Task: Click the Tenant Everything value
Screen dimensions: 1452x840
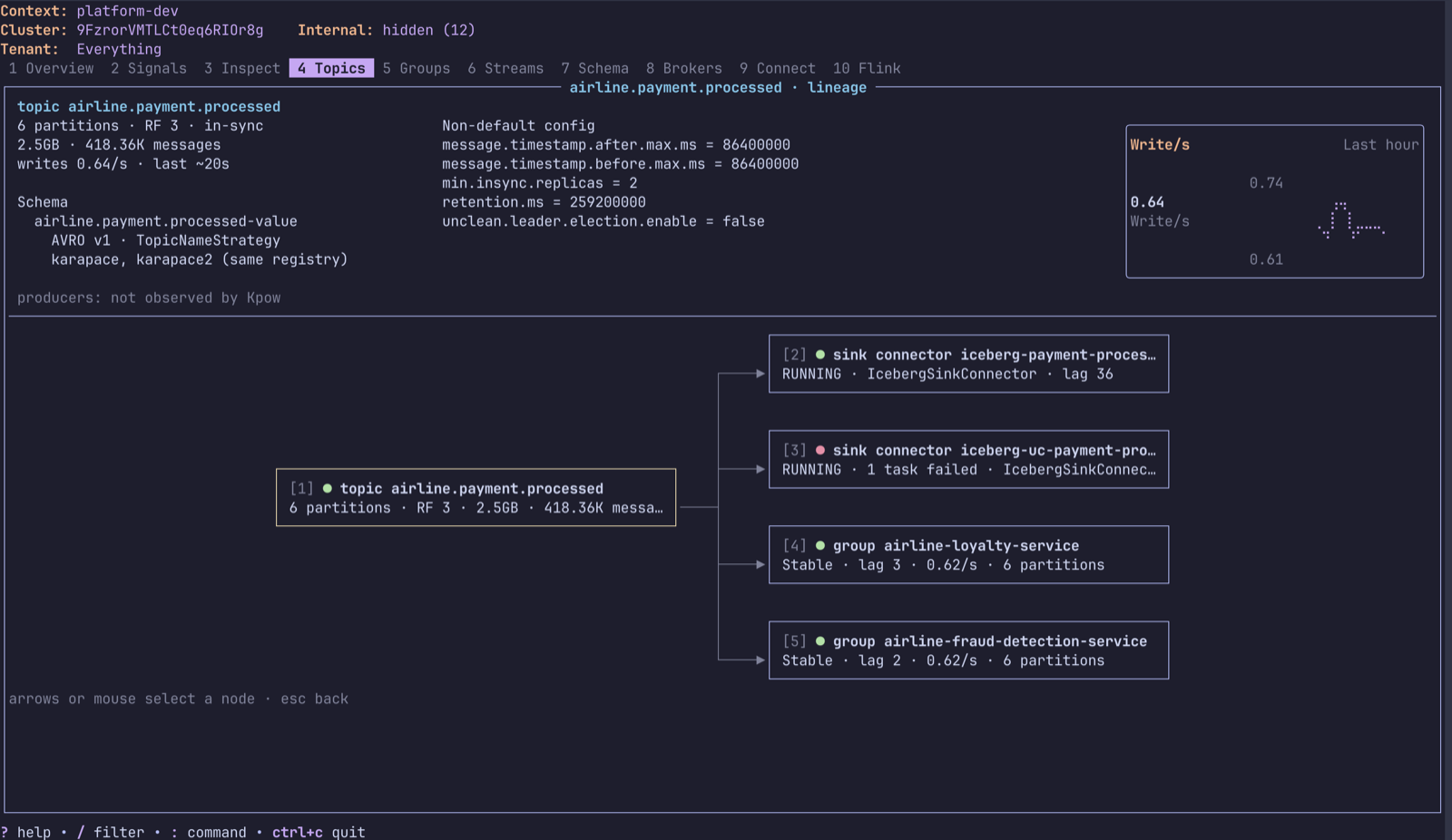Action: pos(119,49)
